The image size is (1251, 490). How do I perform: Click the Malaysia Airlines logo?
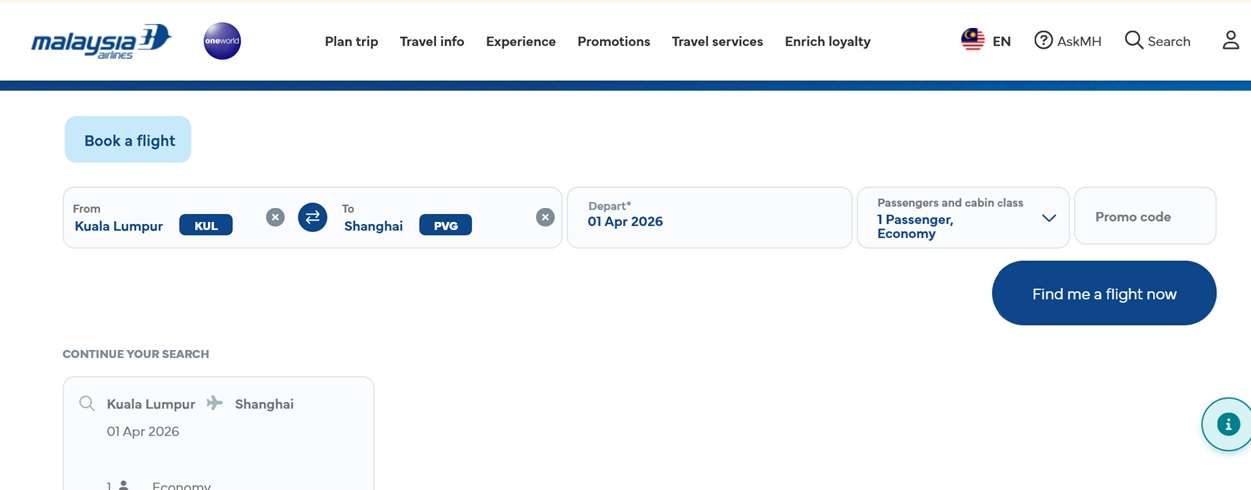point(101,42)
